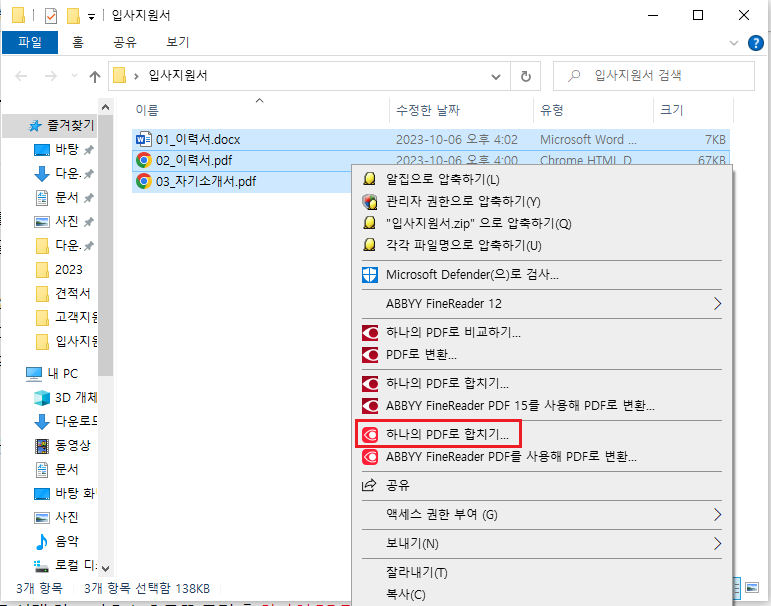771x606 pixels.
Task: Select file name 03_자기소개서.pdf
Action: [206, 182]
